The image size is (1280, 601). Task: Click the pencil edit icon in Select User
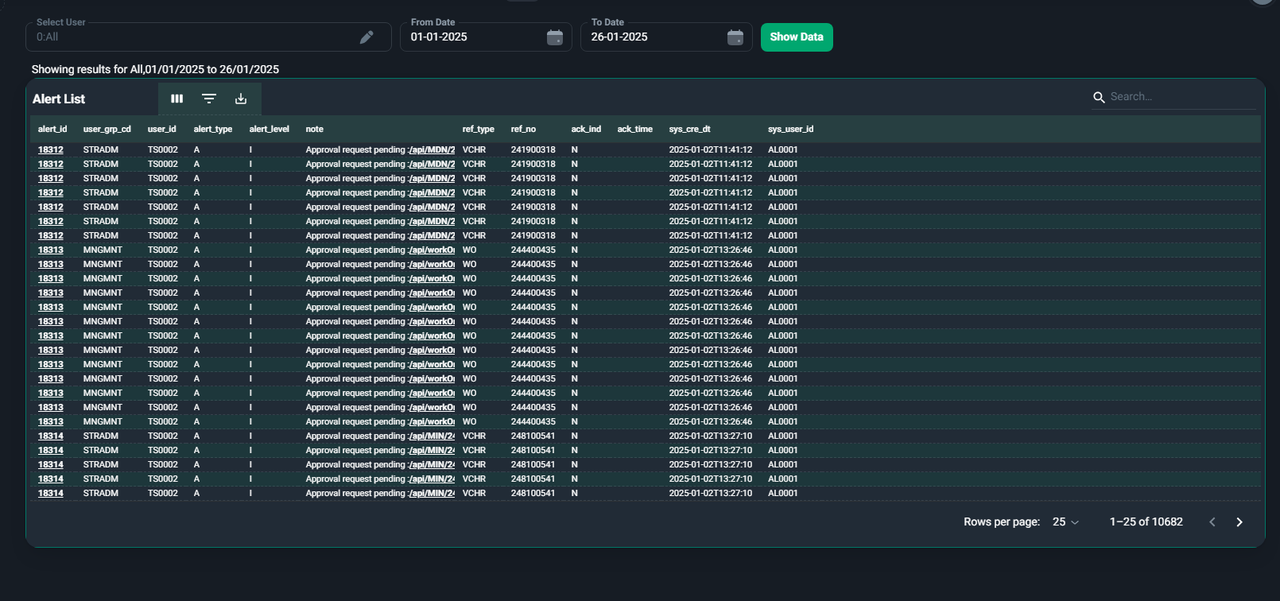[x=367, y=37]
